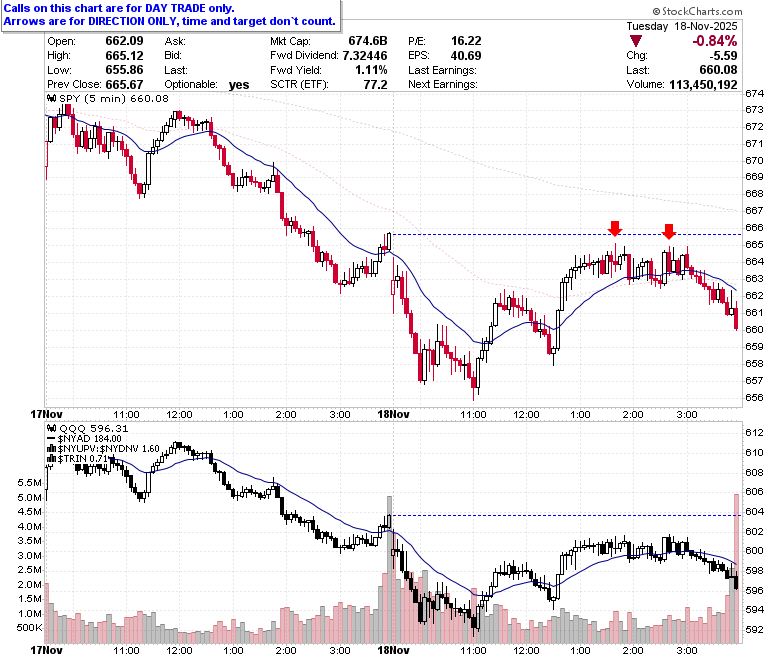Click the bar icon beside $NYUPV:$NYDNV legend
780x659 pixels.
(x=51, y=449)
